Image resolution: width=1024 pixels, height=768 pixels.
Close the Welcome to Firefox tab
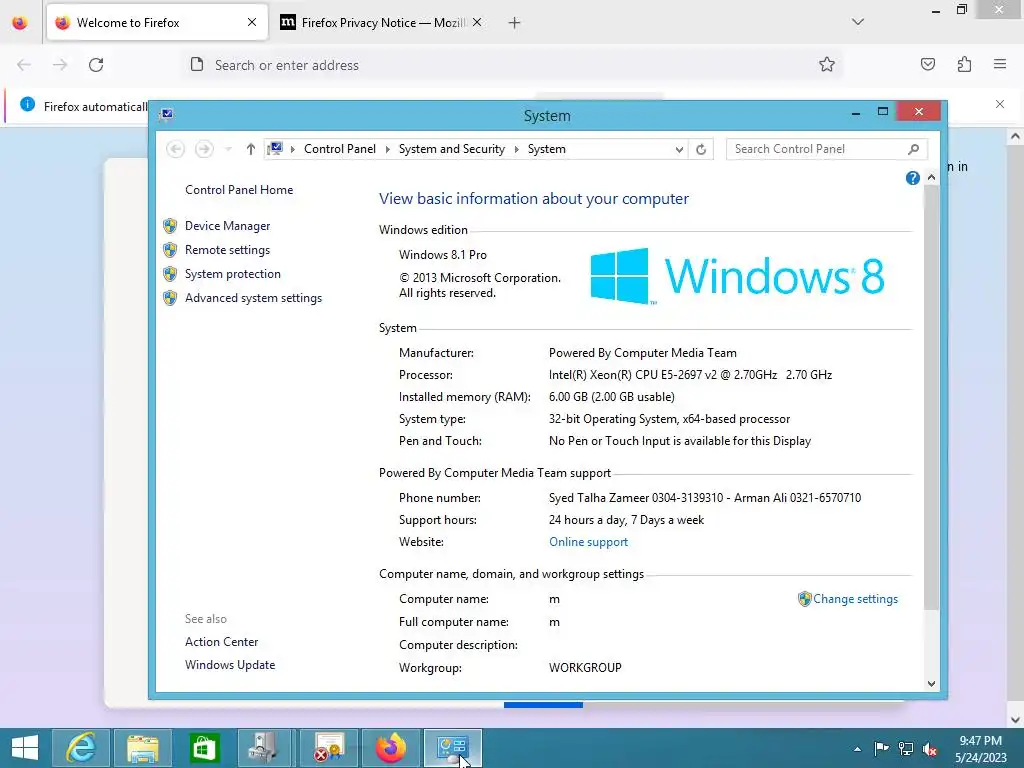(252, 23)
